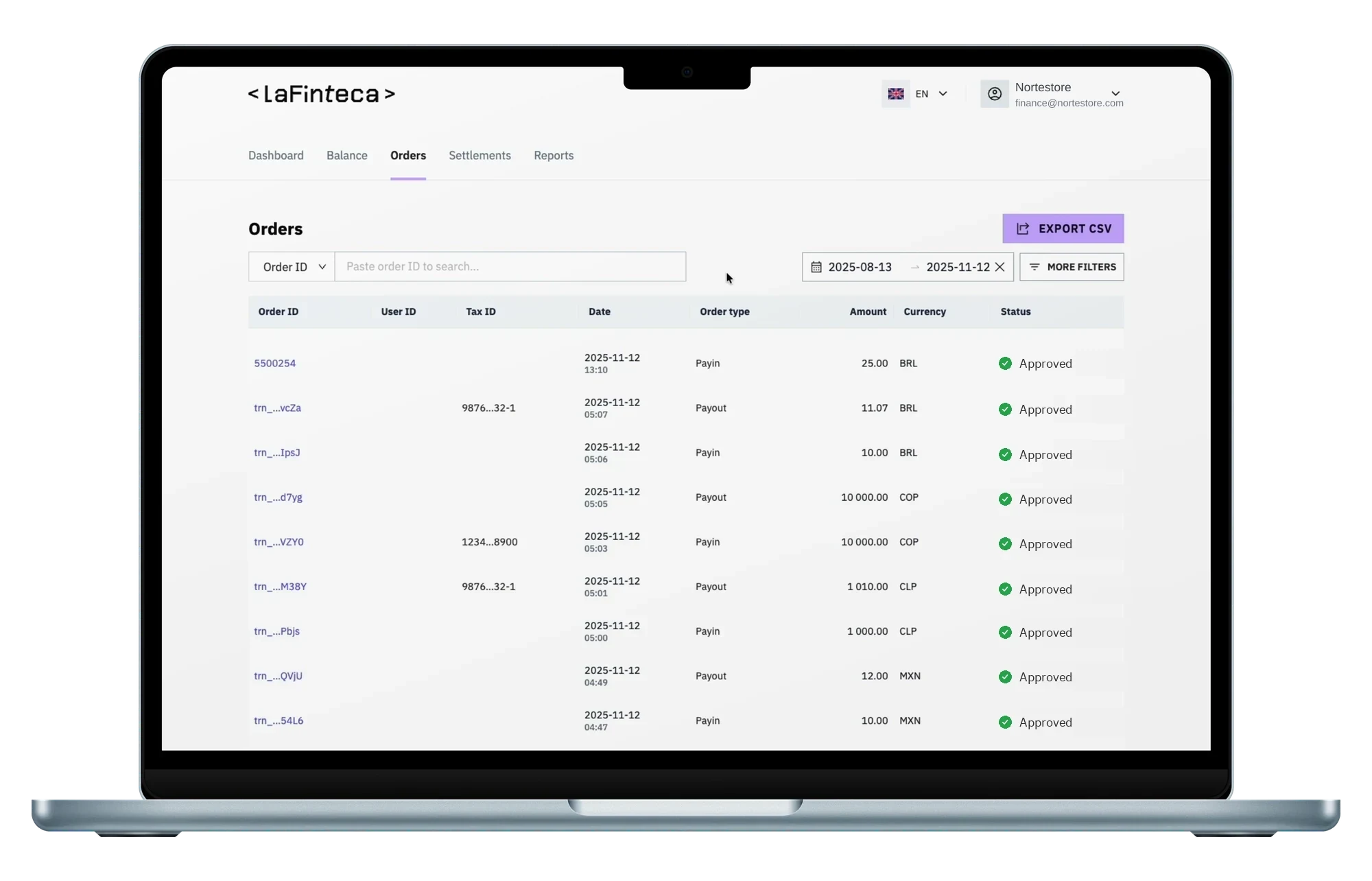Go to the Dashboard tab
This screenshot has width=1372, height=881.
tap(276, 156)
